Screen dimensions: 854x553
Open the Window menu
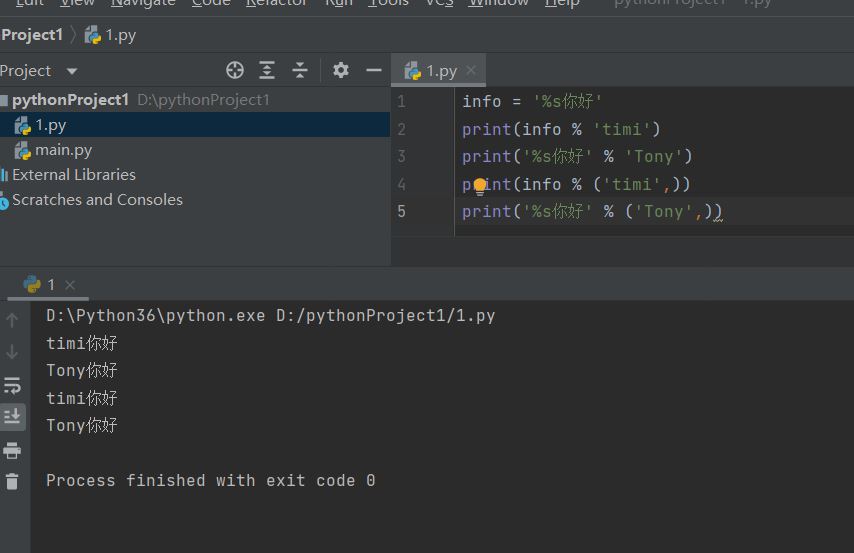tap(498, 3)
